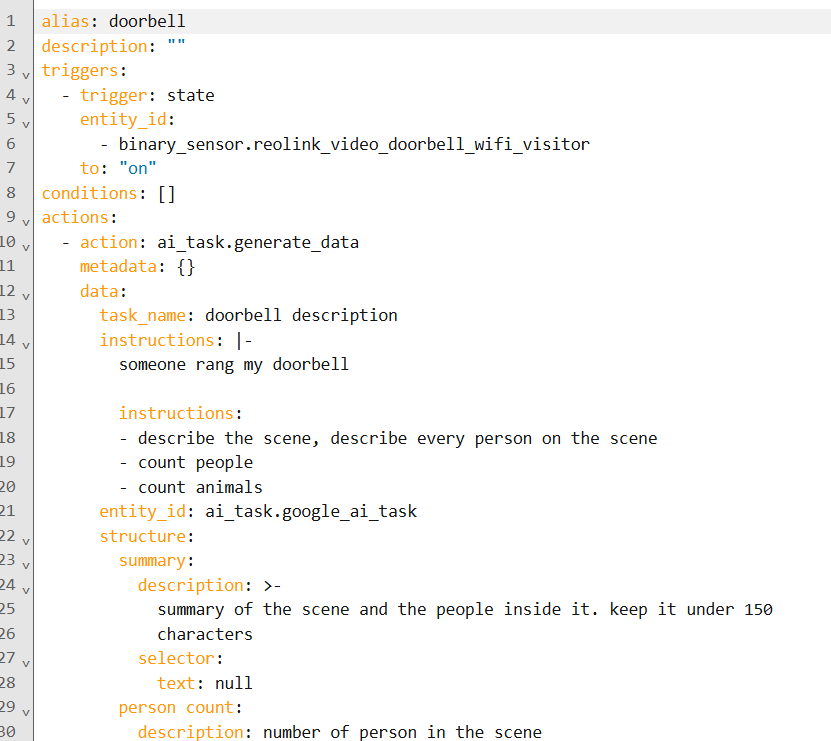Image resolution: width=831 pixels, height=741 pixels.
Task: Click the text someone rang my doorbell
Action: [x=234, y=365]
